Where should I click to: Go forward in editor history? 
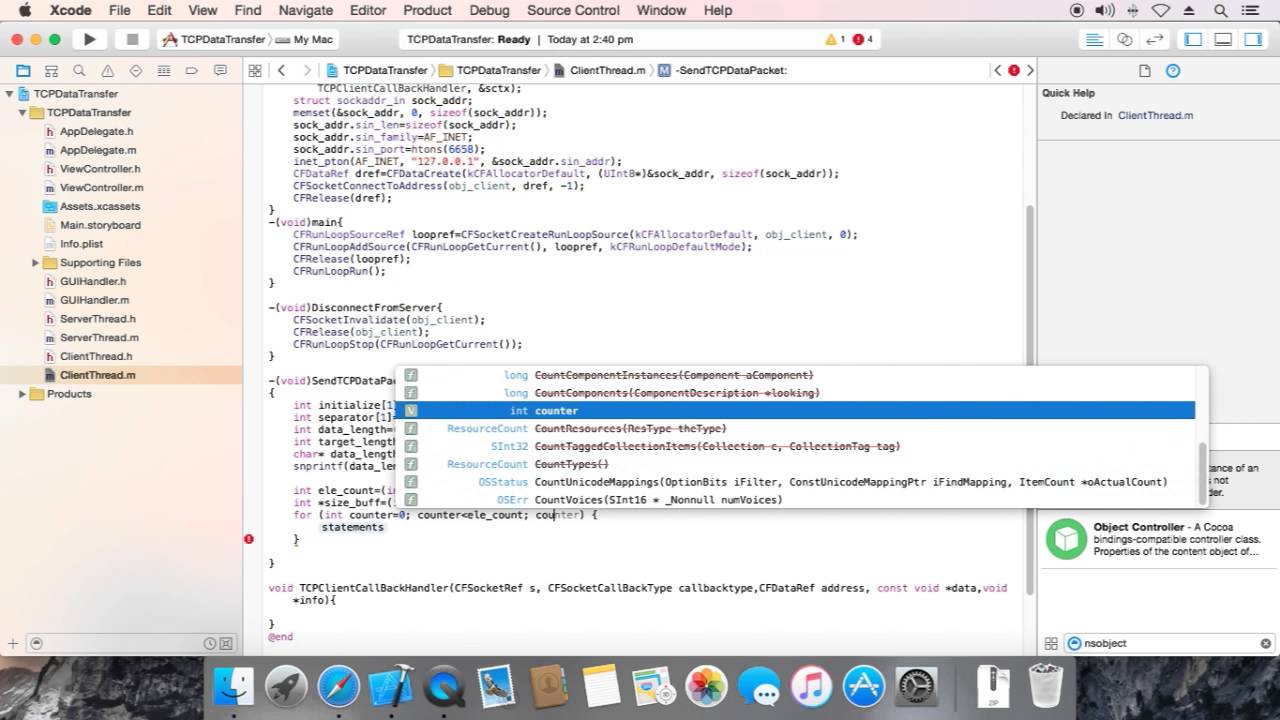[x=309, y=70]
